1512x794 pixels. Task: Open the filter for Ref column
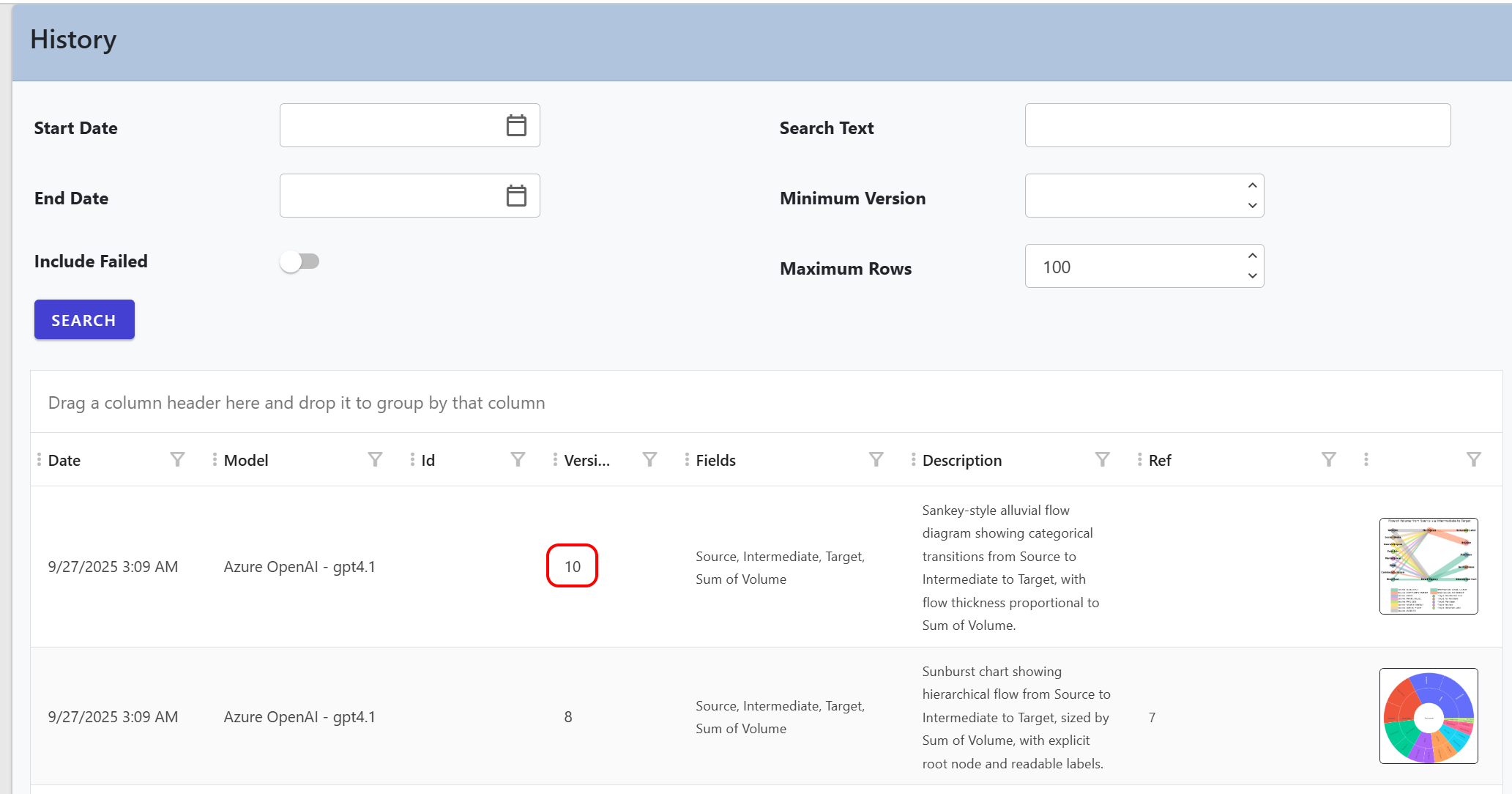coord(1328,459)
